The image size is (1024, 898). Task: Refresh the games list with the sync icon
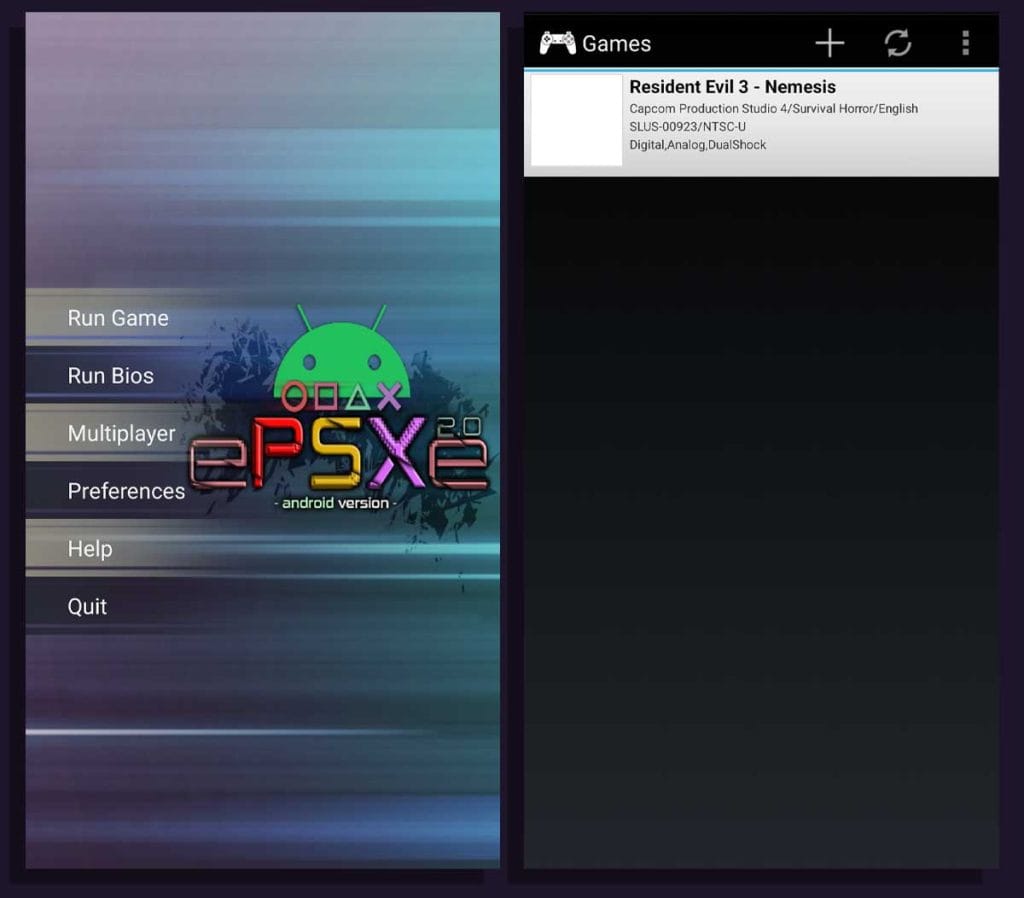(x=898, y=43)
